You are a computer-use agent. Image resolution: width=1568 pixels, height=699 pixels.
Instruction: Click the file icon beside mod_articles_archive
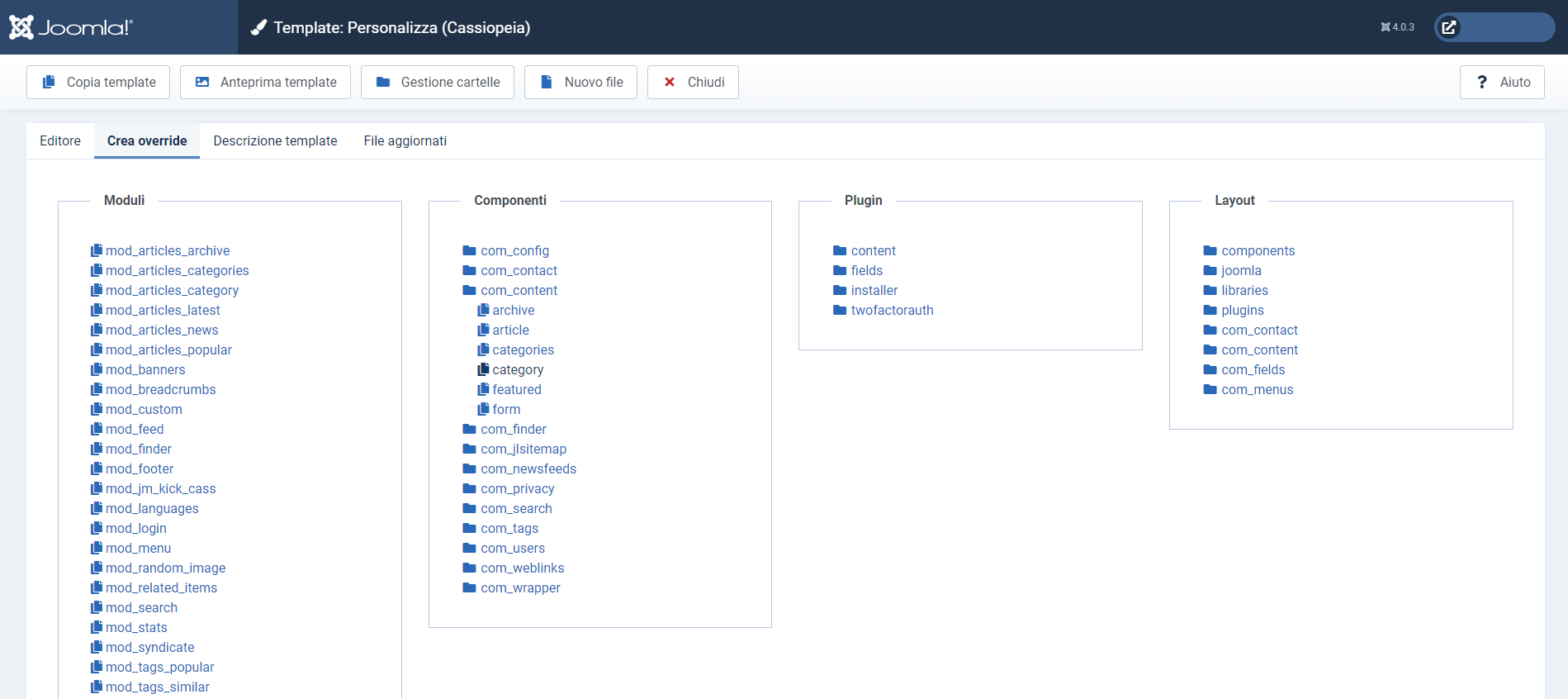tap(97, 250)
